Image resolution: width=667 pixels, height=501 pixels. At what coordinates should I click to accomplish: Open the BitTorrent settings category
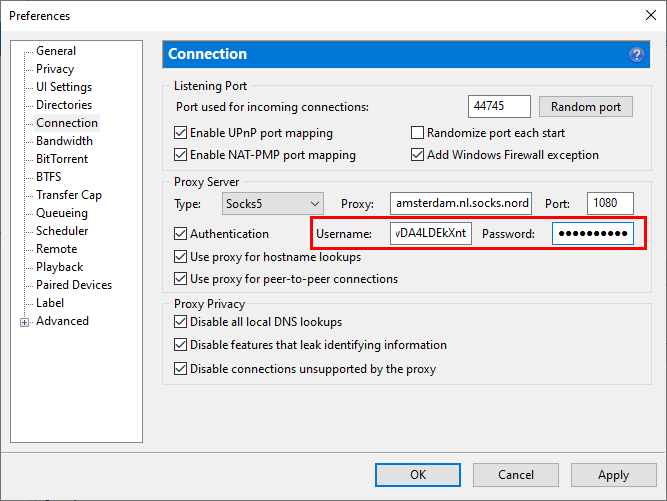[x=62, y=159]
